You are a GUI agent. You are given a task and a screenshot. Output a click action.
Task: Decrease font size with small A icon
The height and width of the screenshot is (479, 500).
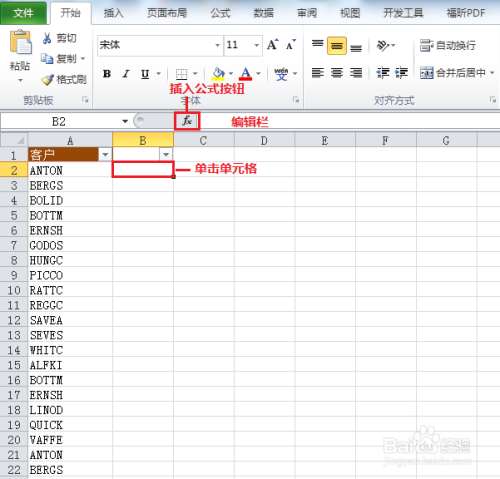click(290, 45)
